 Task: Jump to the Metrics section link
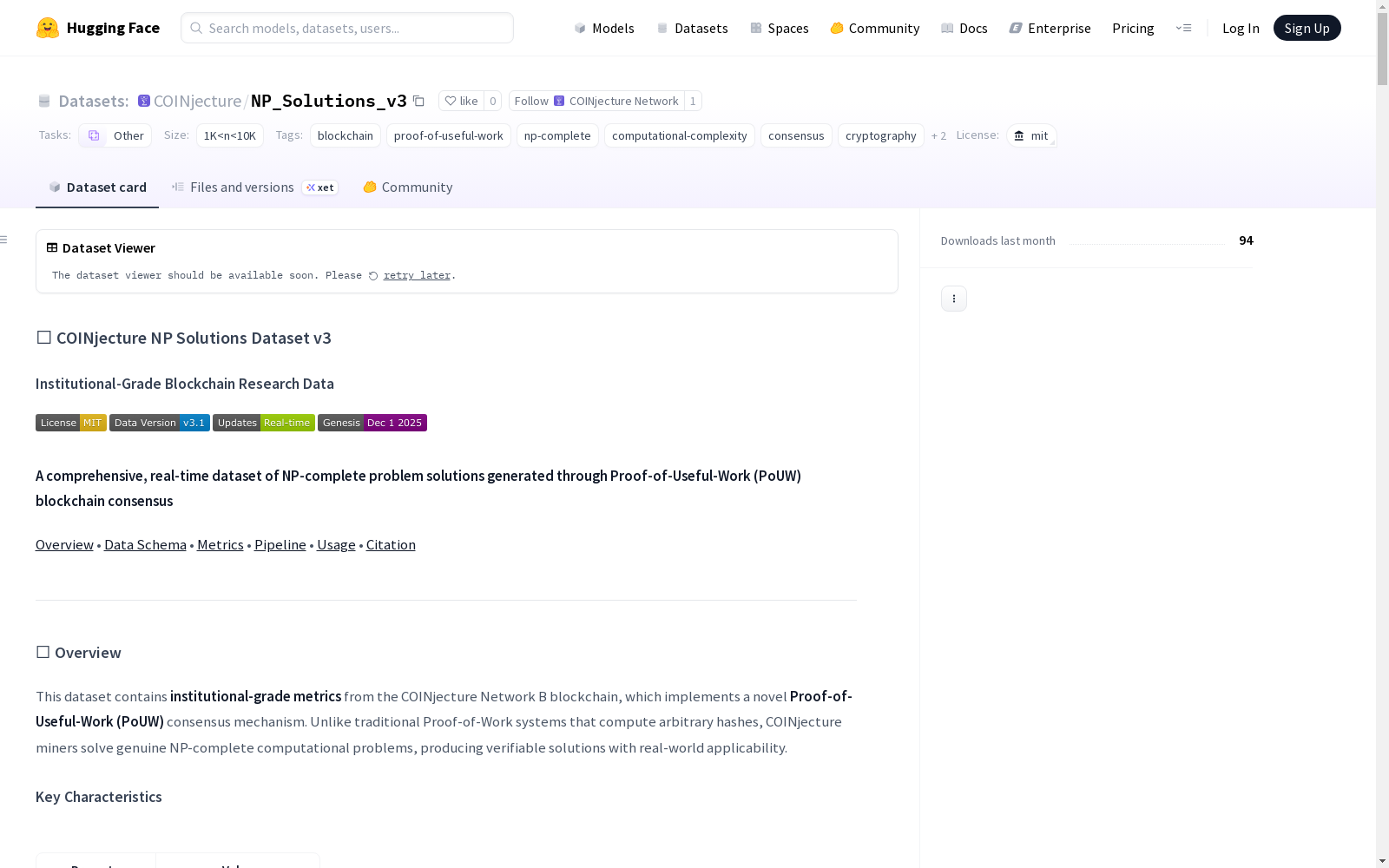click(x=221, y=545)
